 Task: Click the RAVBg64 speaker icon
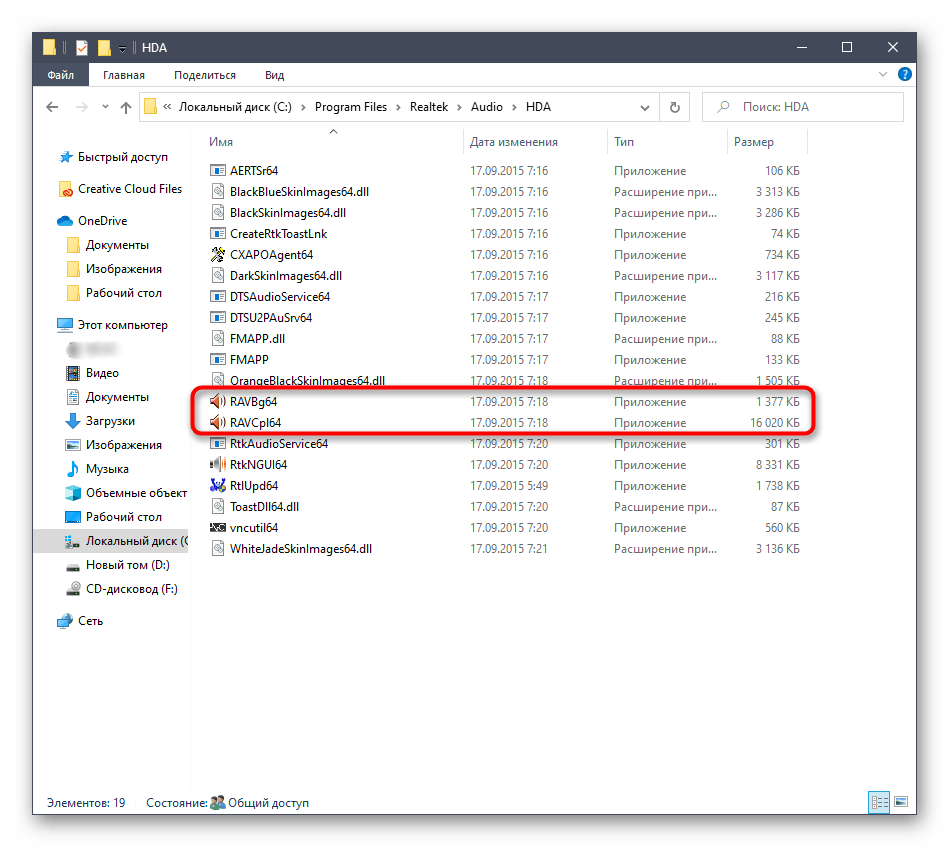(219, 402)
